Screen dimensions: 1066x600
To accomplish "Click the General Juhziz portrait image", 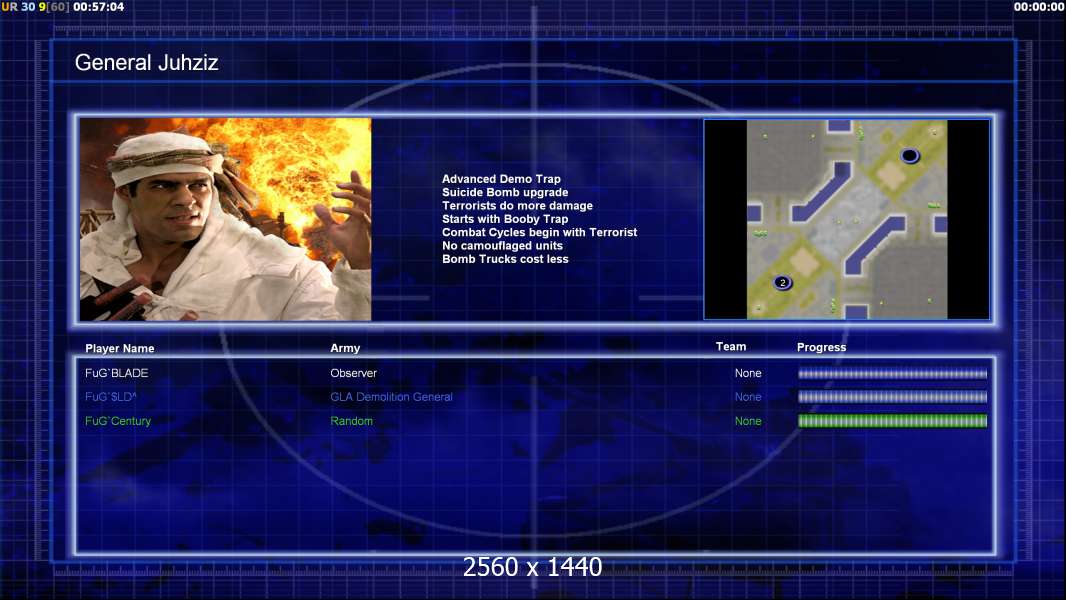I will click(225, 219).
